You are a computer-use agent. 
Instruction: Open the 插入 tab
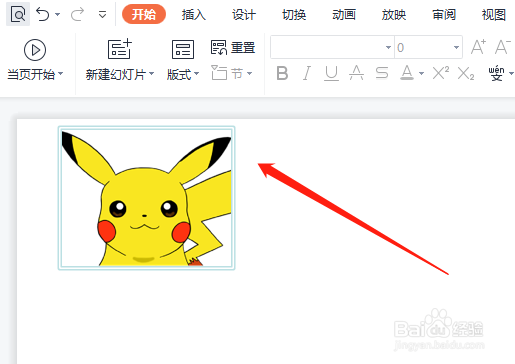[193, 15]
